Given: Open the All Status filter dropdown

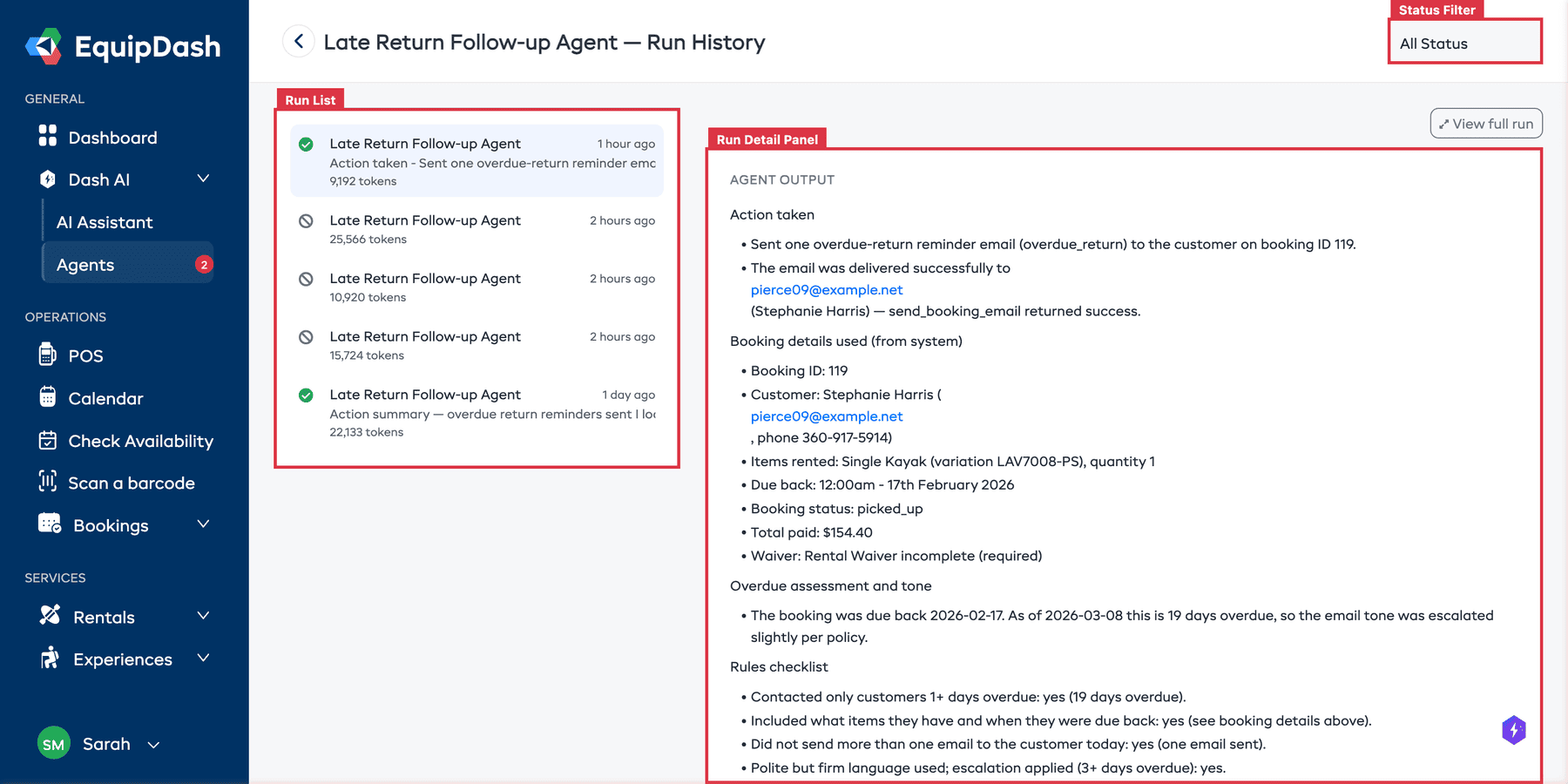Looking at the screenshot, I should (x=1464, y=43).
